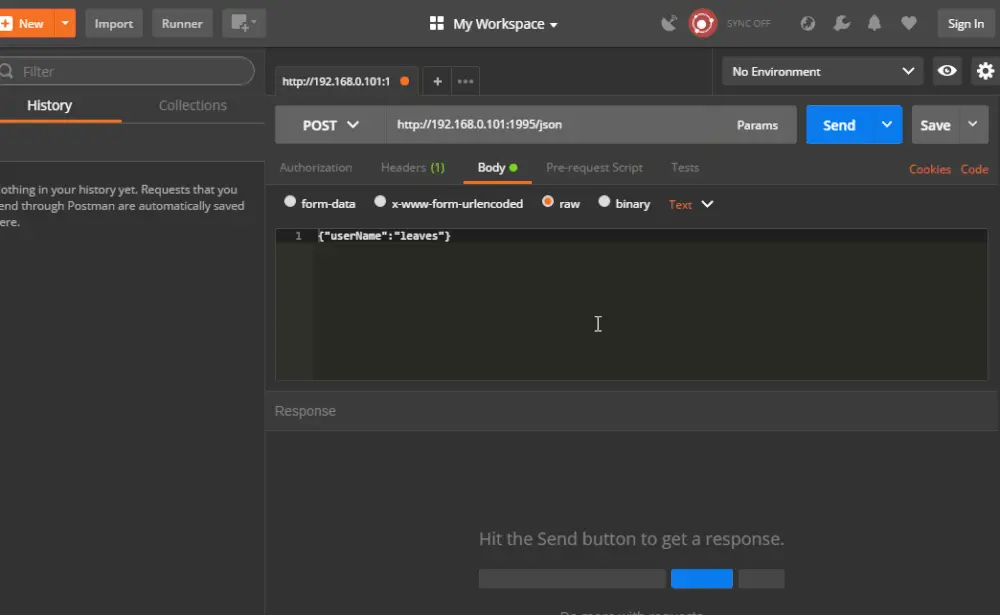Viewport: 1000px width, 615px height.
Task: Click the JSON body text in editor
Action: point(384,236)
